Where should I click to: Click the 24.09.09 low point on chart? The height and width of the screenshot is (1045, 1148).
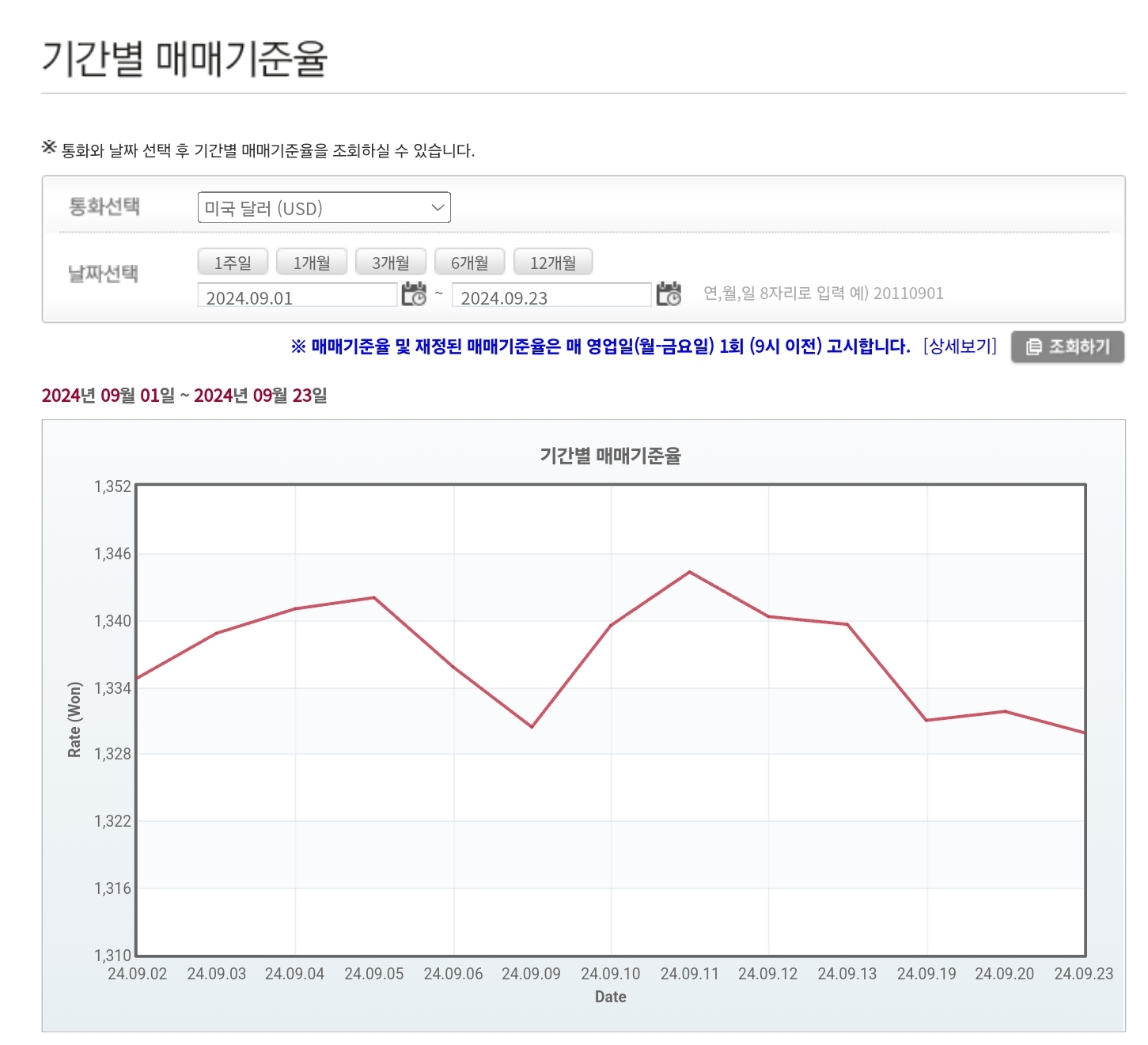click(532, 727)
